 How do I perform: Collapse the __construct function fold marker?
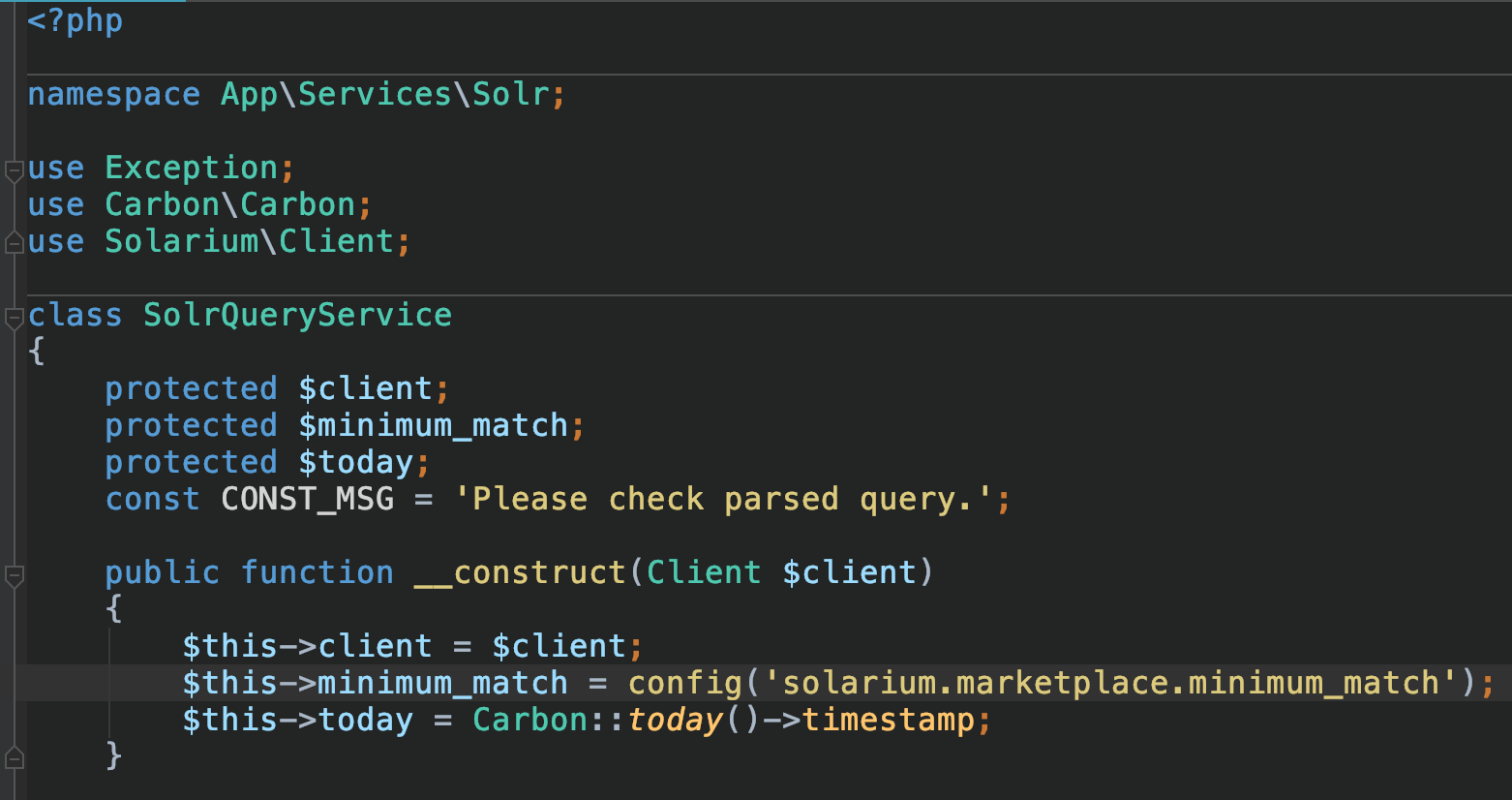pos(14,576)
